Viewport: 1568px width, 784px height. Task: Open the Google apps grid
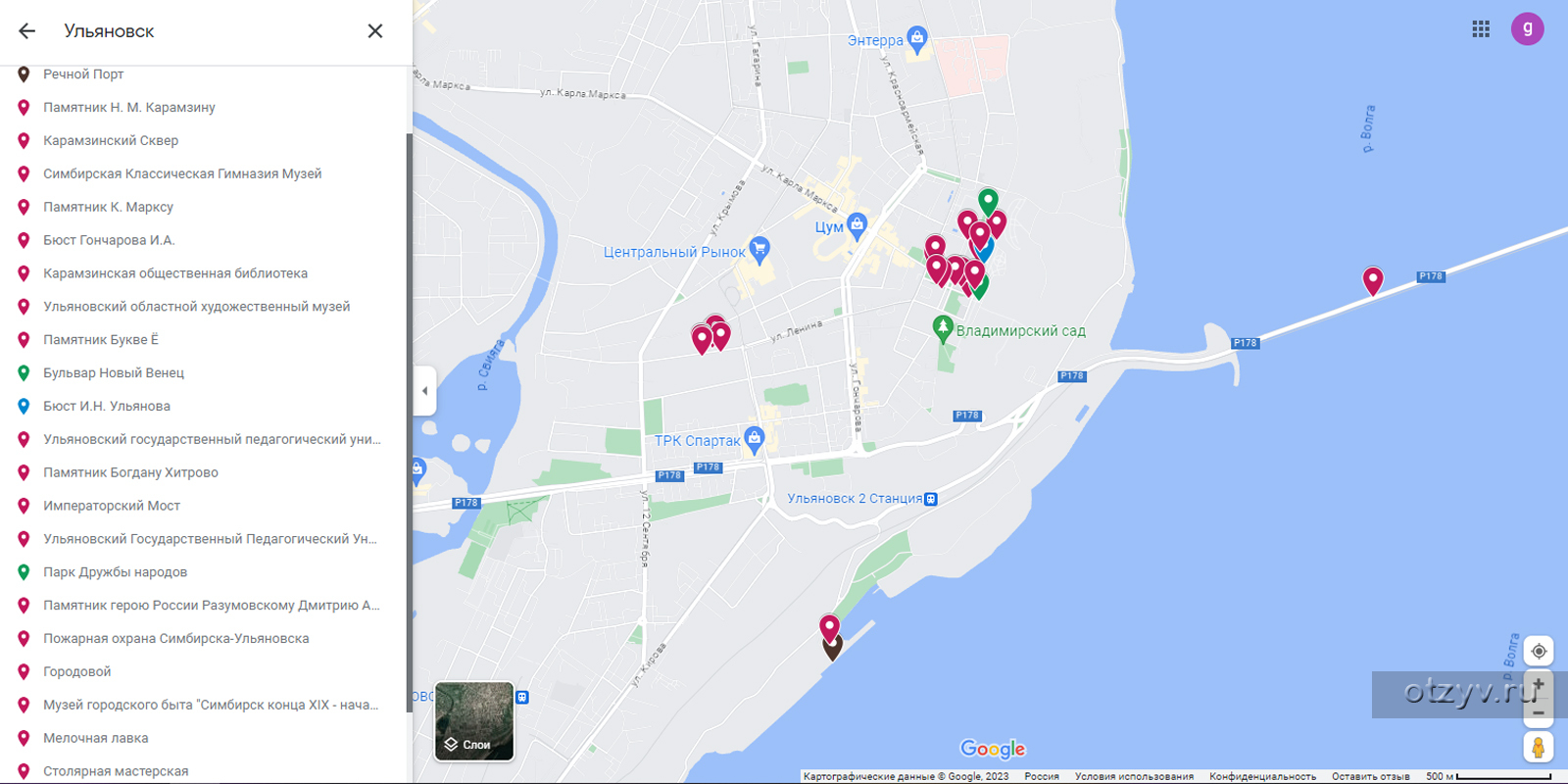click(1481, 29)
